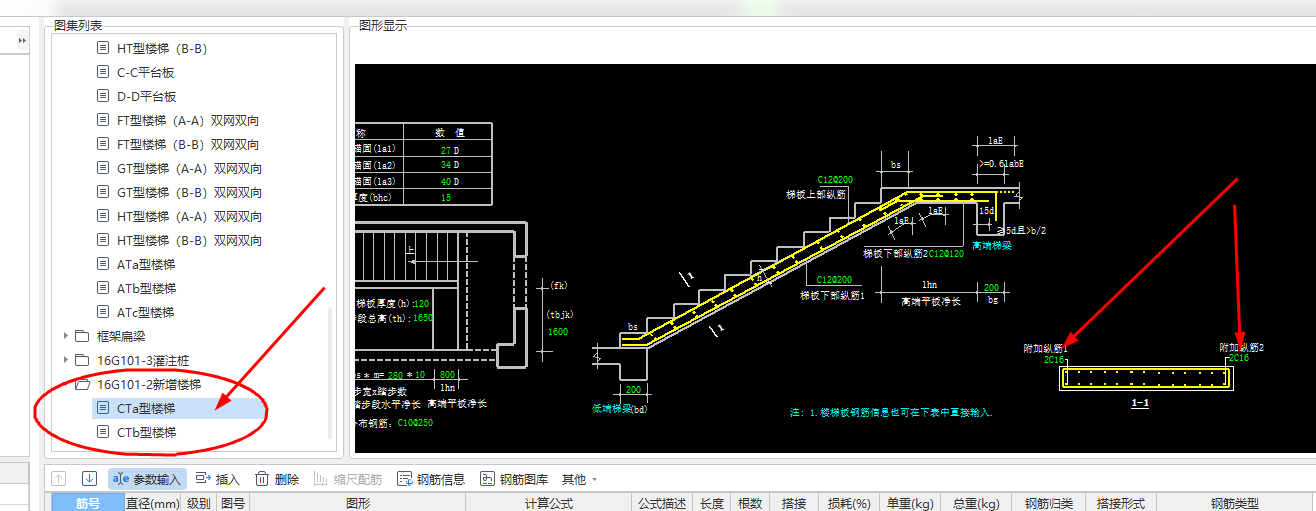Click 搭接形式 column header

[1121, 504]
